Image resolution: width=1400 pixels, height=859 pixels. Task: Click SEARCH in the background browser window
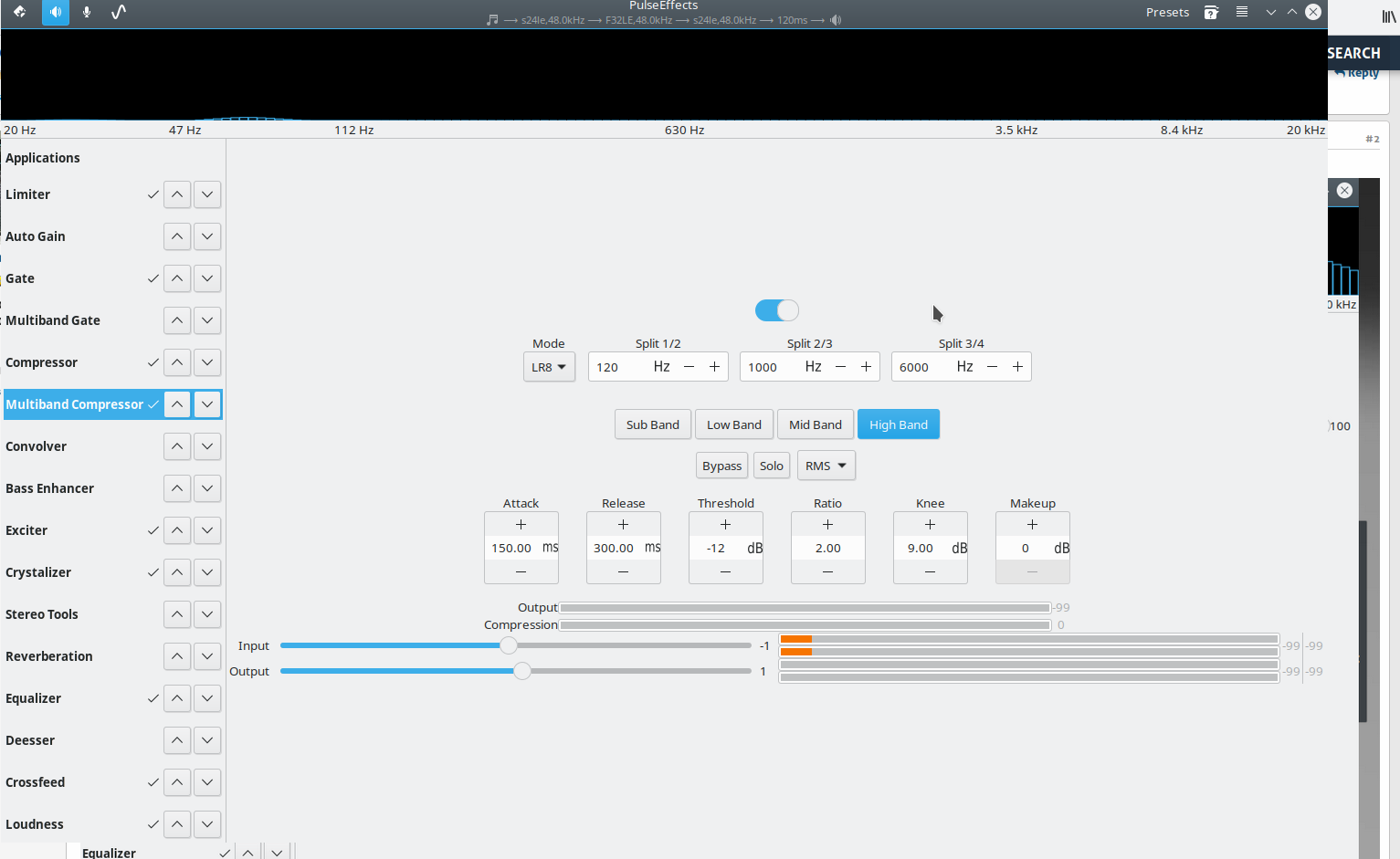tap(1353, 53)
